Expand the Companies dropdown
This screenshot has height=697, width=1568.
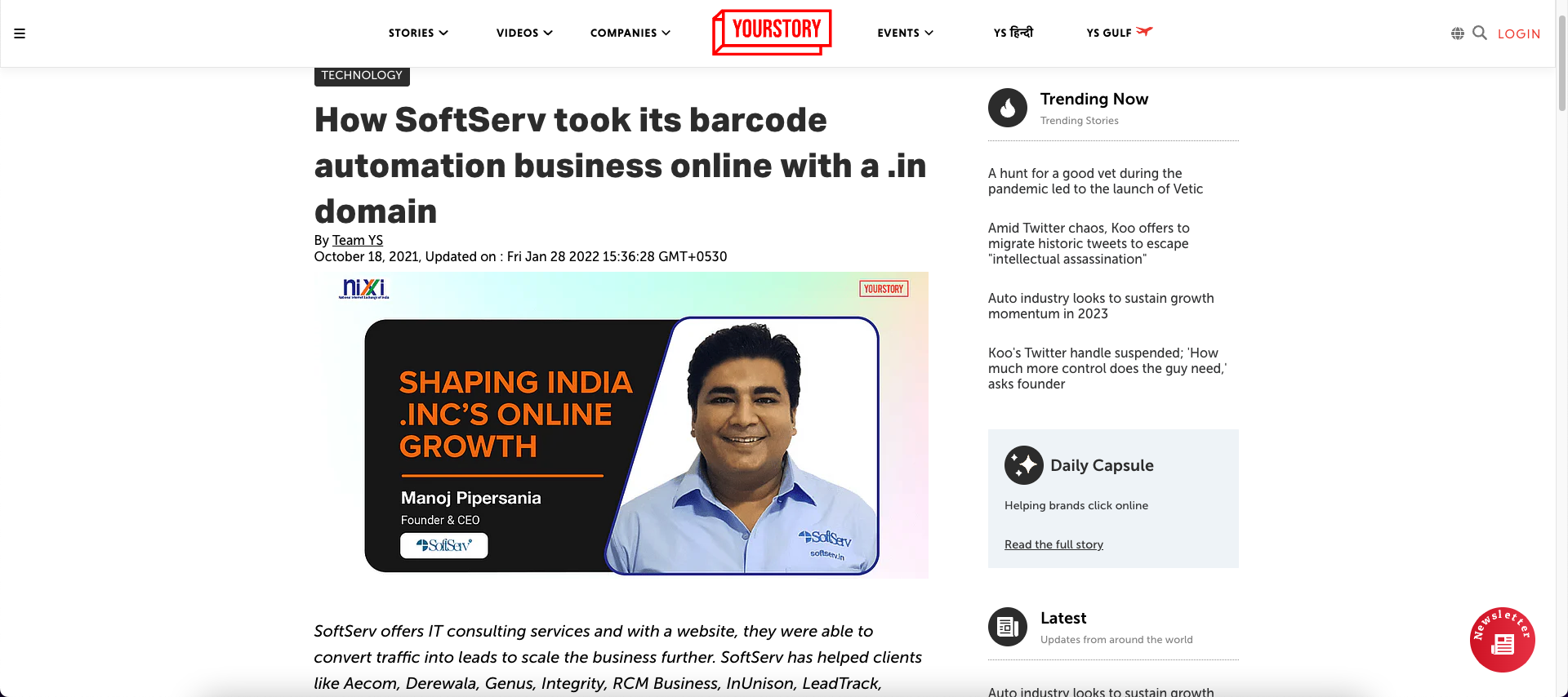click(x=630, y=33)
